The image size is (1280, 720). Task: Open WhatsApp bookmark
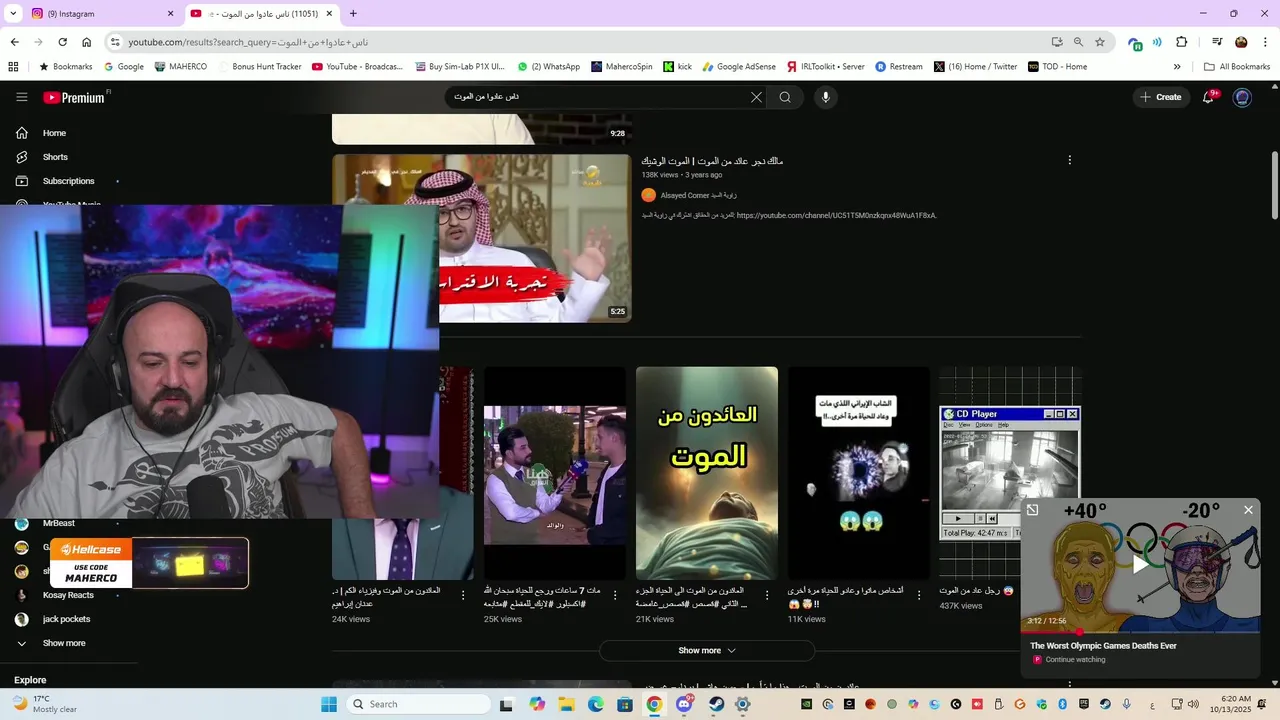[548, 67]
